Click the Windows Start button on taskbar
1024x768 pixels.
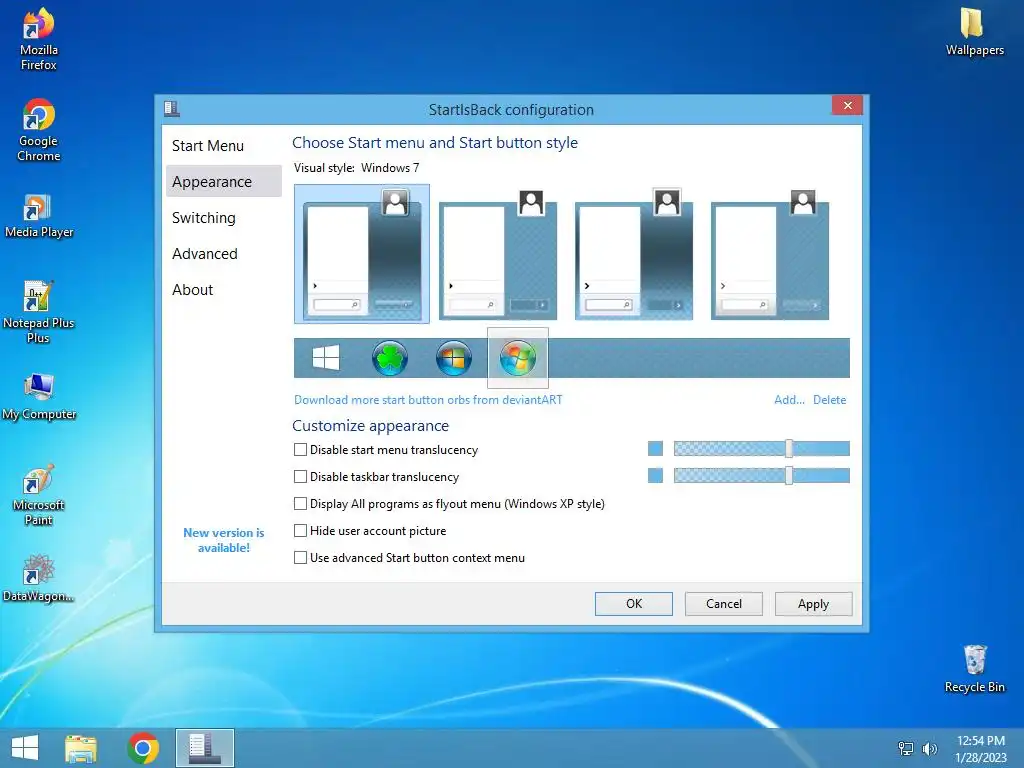[x=25, y=747]
